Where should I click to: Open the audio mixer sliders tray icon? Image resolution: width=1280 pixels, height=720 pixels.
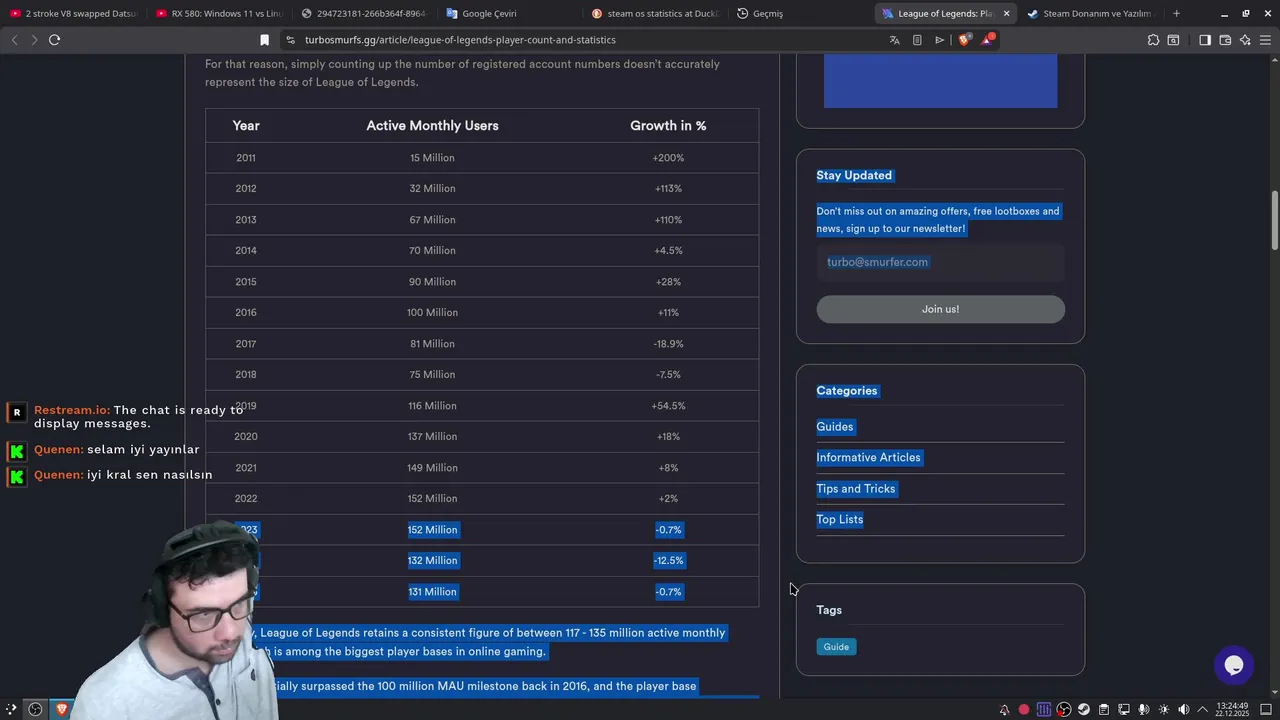[1044, 710]
